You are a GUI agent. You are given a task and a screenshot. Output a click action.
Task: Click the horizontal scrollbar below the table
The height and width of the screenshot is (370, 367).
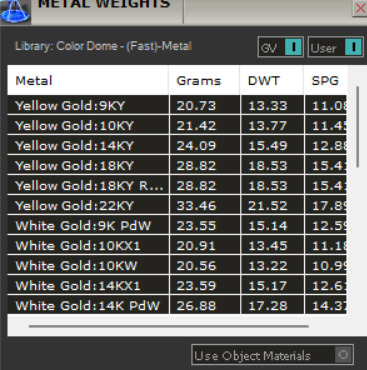169,326
